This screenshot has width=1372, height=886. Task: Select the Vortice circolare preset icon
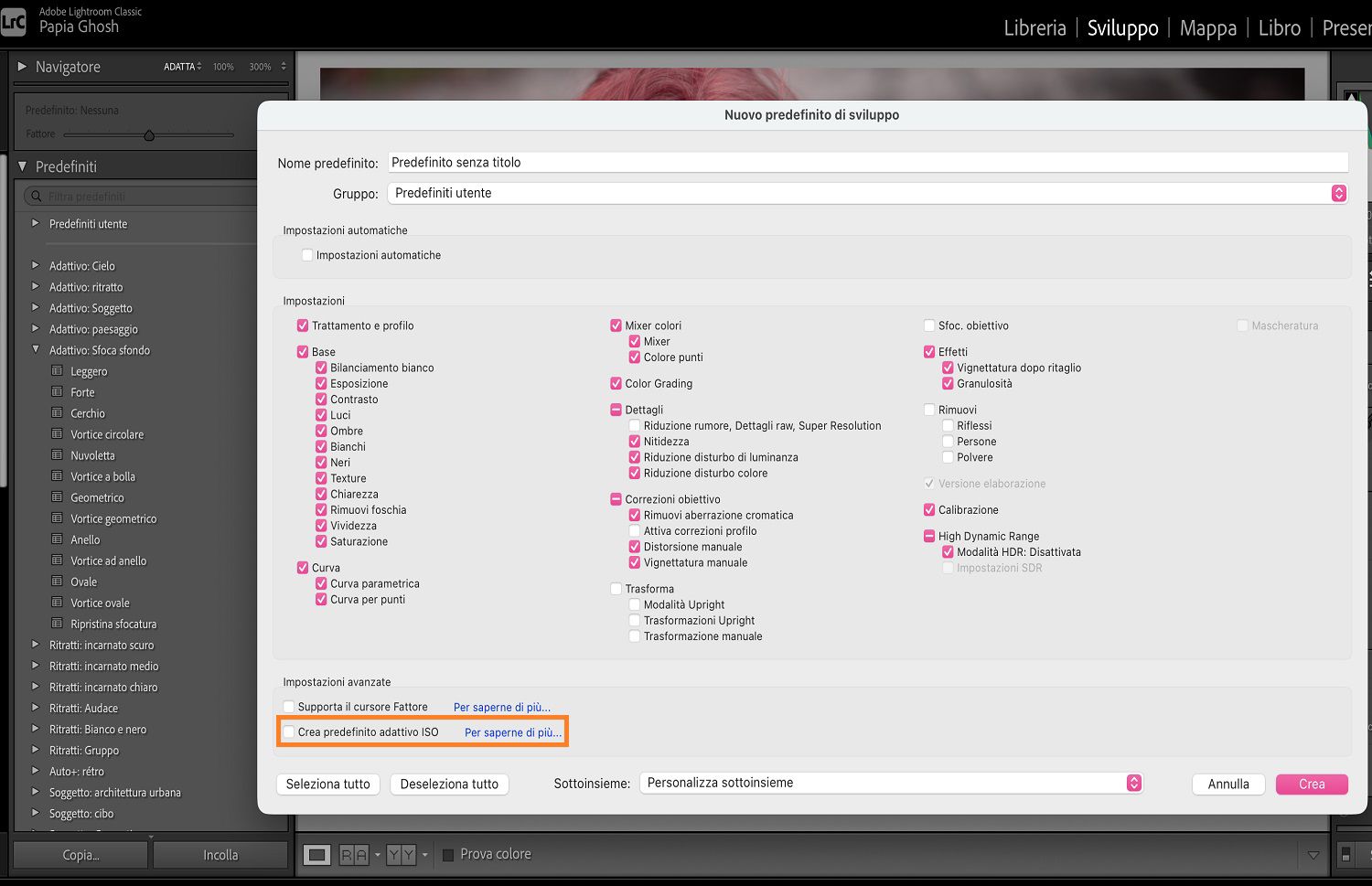[x=57, y=434]
